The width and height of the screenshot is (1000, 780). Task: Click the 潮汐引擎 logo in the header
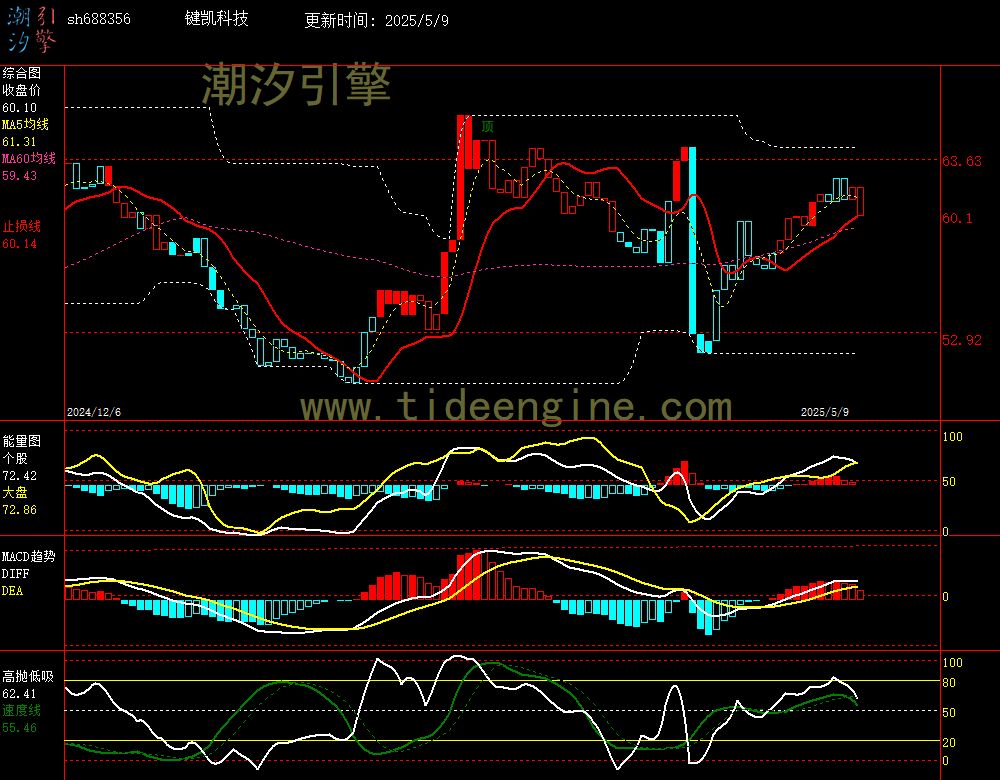[x=31, y=30]
